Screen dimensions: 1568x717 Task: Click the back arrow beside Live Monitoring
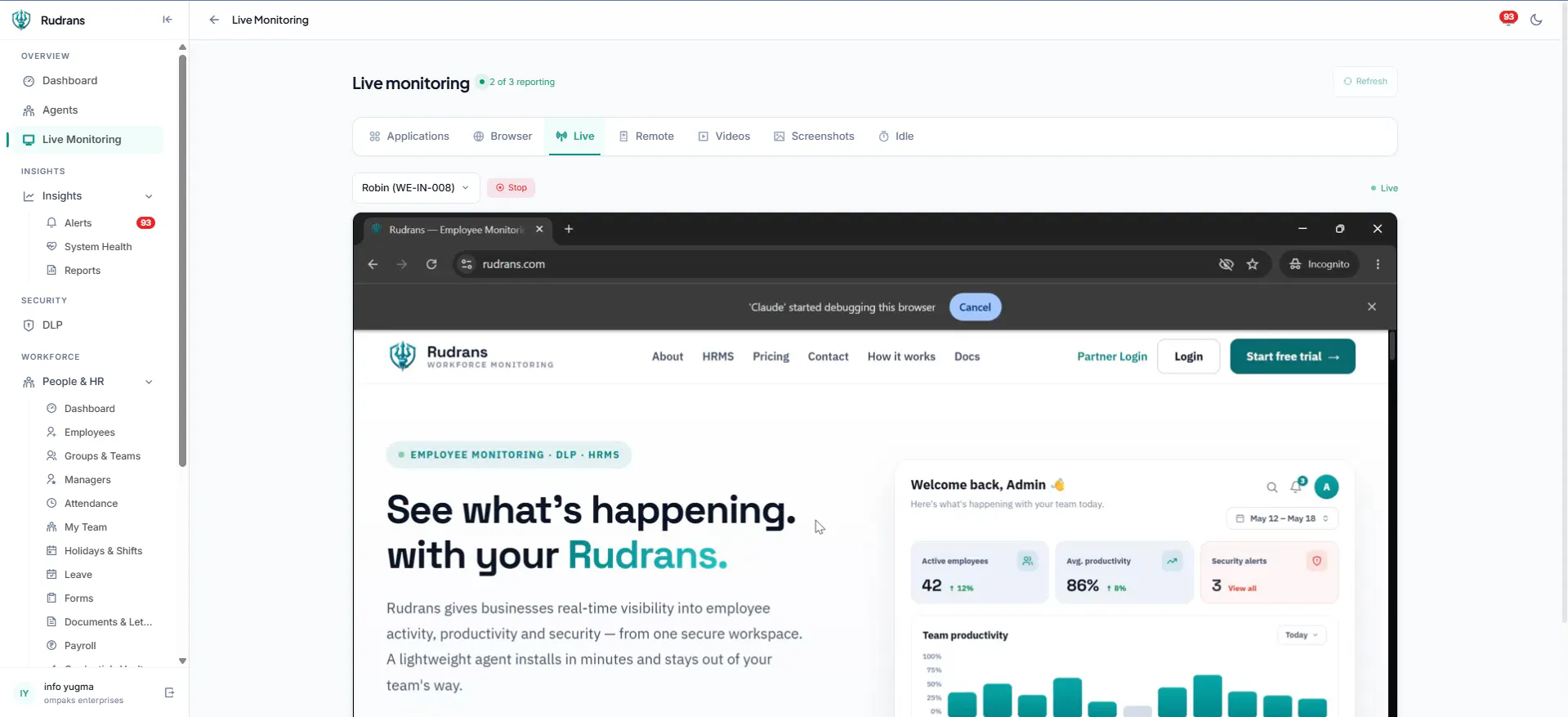214,20
